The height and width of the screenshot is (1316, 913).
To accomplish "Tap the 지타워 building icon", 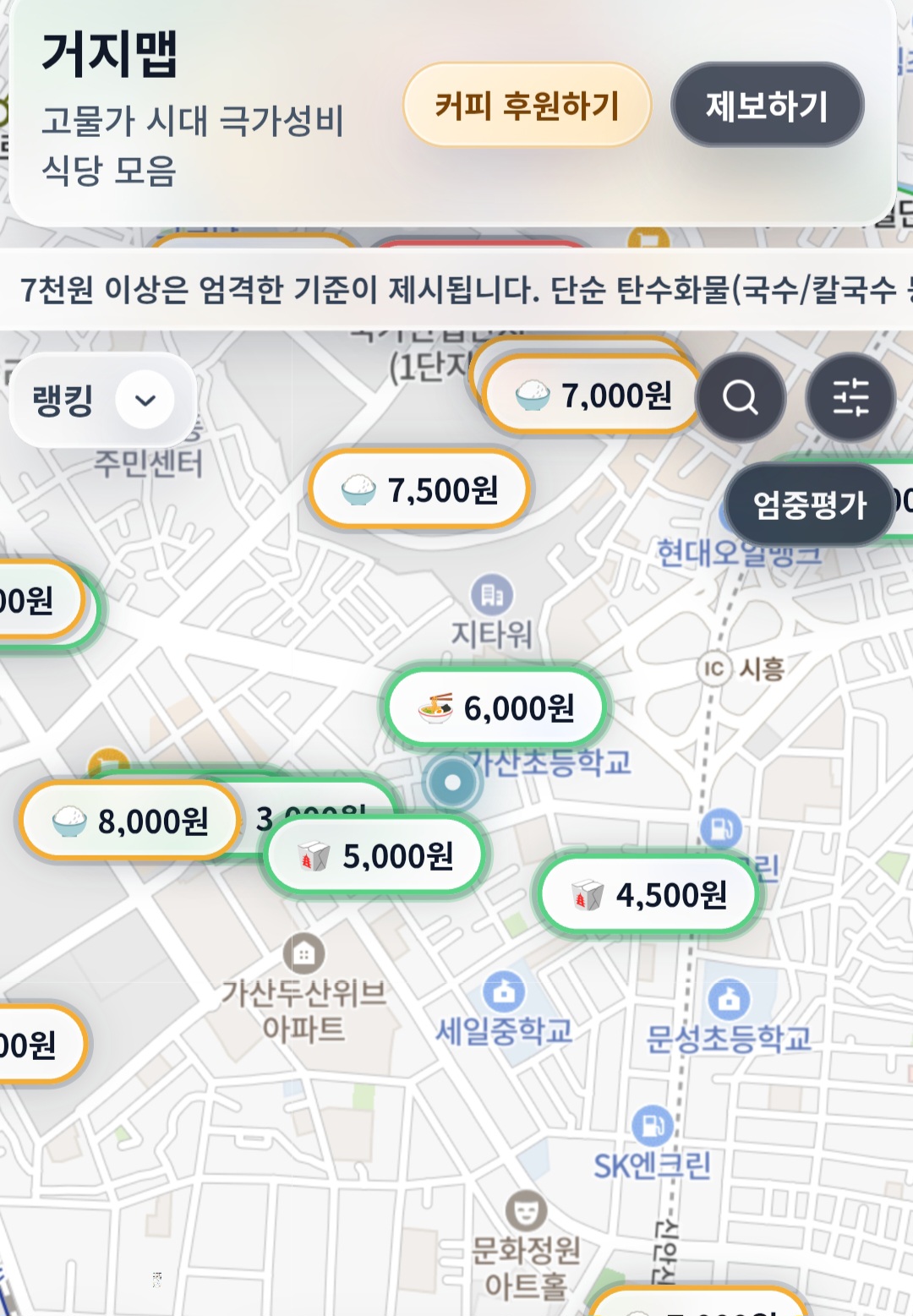I will point(492,595).
